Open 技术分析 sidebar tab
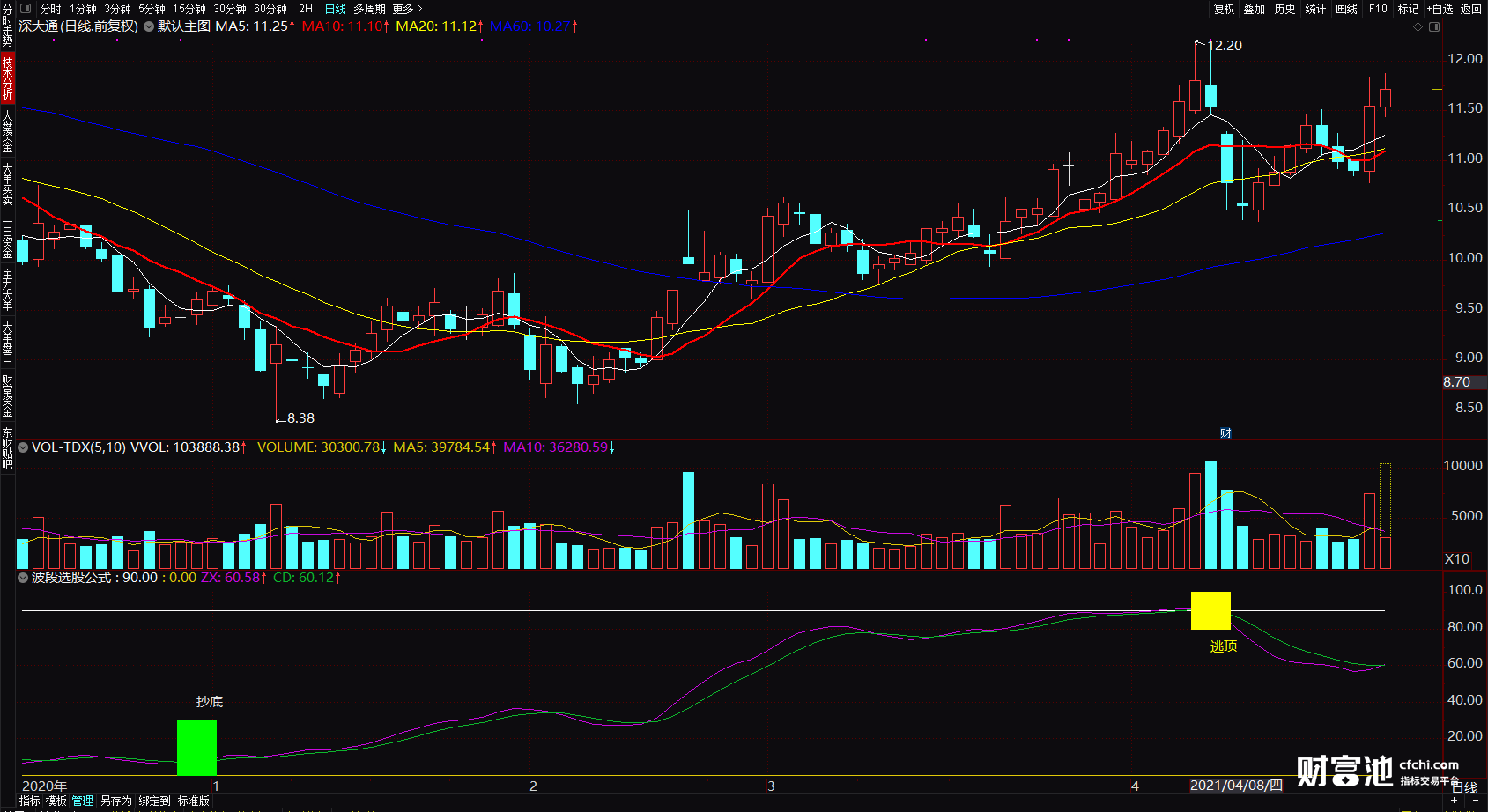This screenshot has height=812, width=1488. [7, 78]
